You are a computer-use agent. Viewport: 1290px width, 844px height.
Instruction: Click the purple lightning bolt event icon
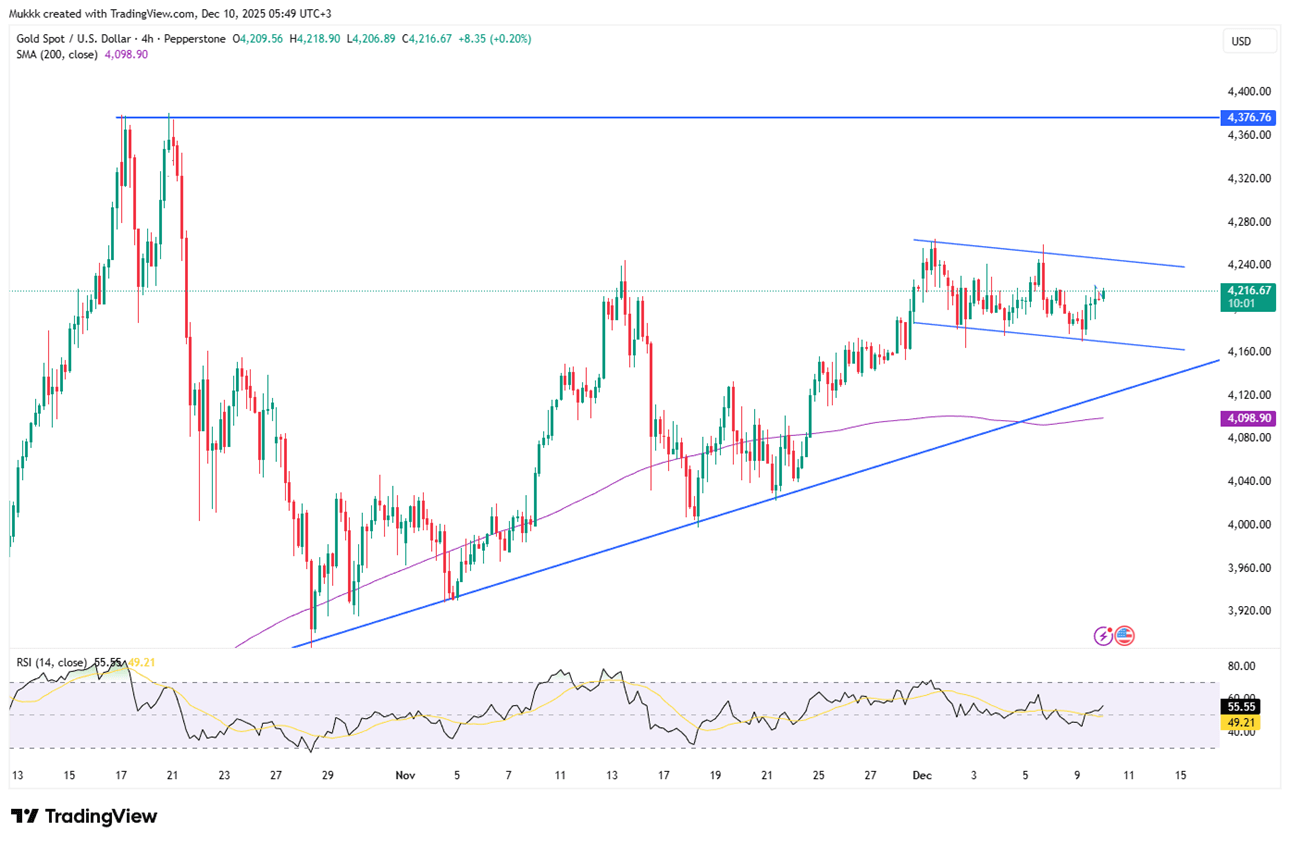(1104, 635)
